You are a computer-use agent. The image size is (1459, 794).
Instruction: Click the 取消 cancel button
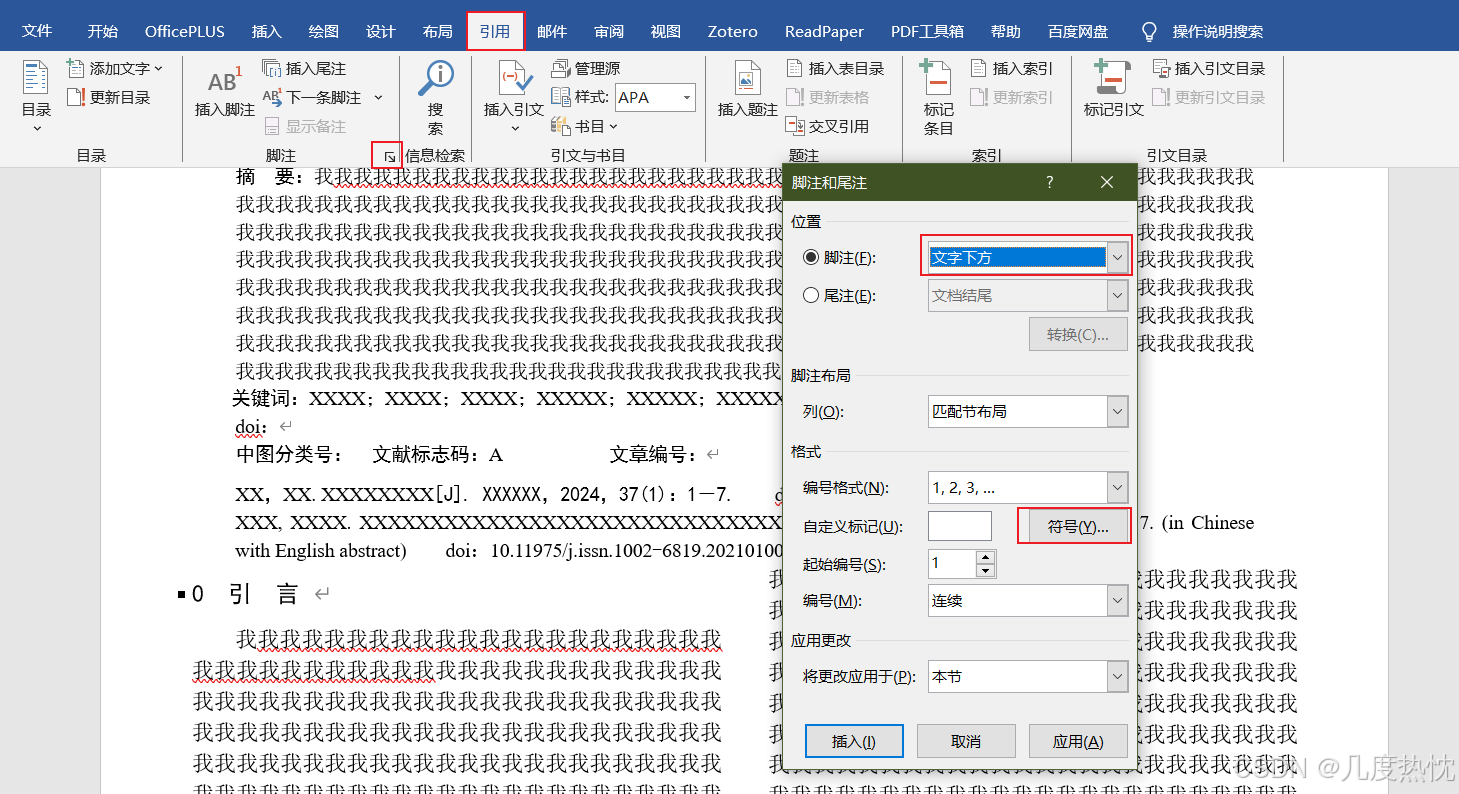[966, 741]
